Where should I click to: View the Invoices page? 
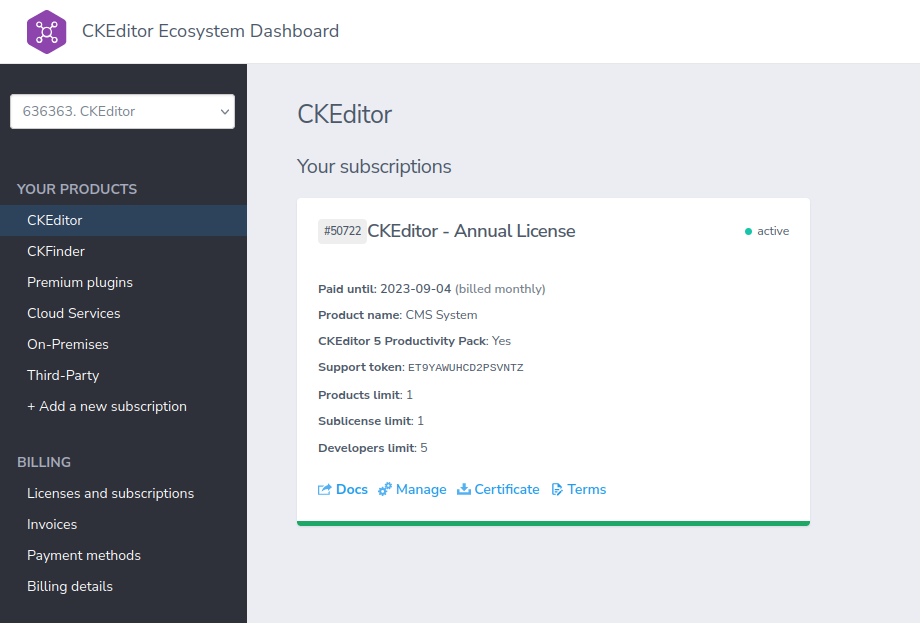(52, 524)
